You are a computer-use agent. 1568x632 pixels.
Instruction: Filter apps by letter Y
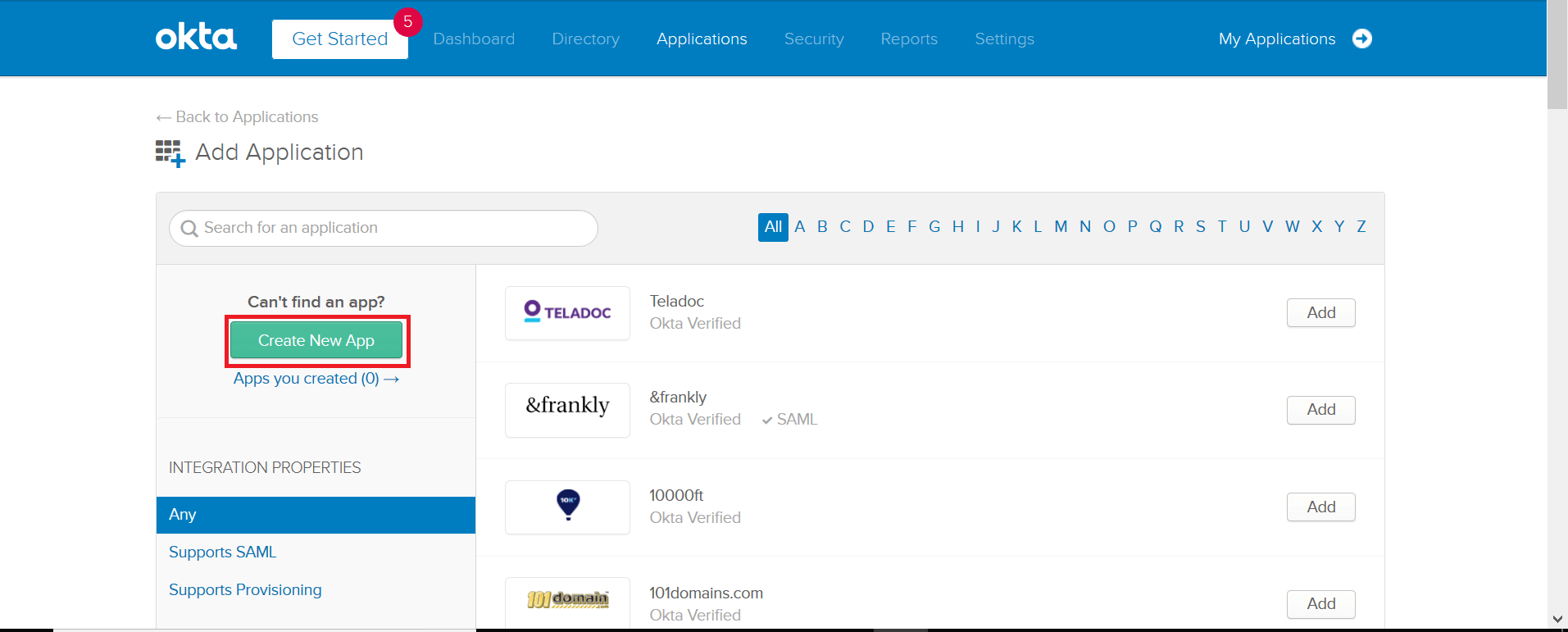click(x=1339, y=227)
